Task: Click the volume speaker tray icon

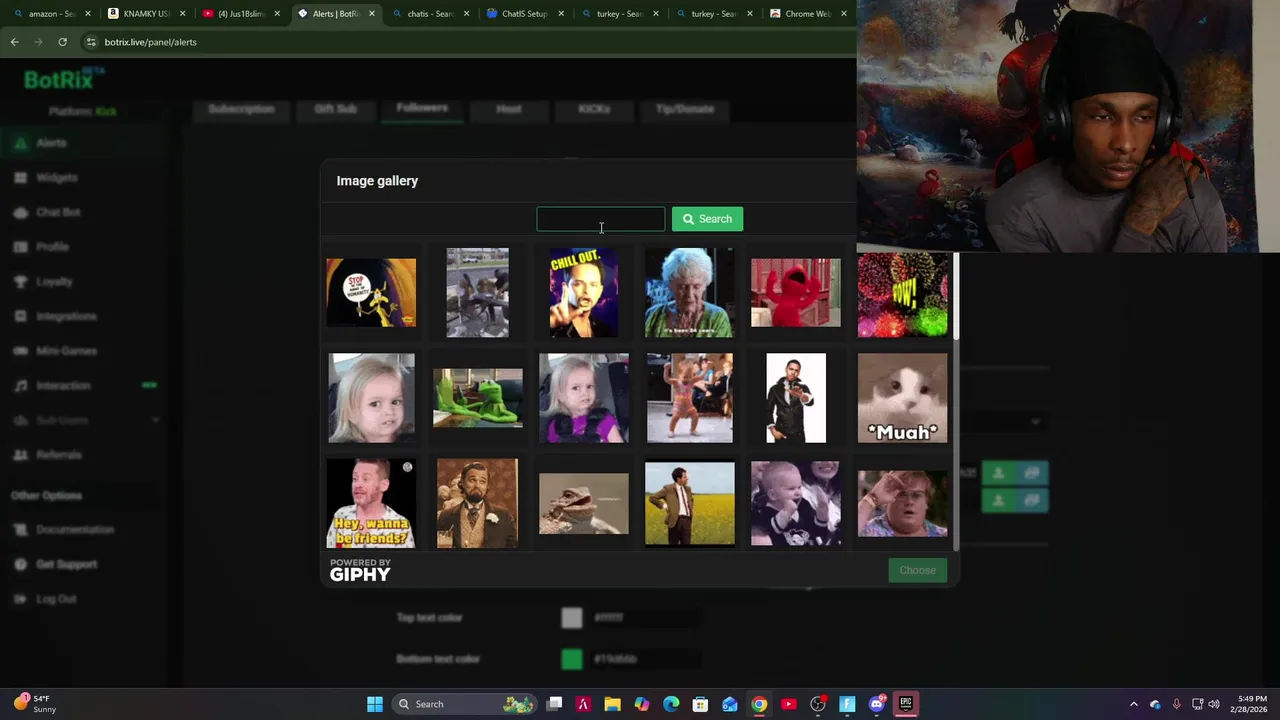Action: 1213,704
